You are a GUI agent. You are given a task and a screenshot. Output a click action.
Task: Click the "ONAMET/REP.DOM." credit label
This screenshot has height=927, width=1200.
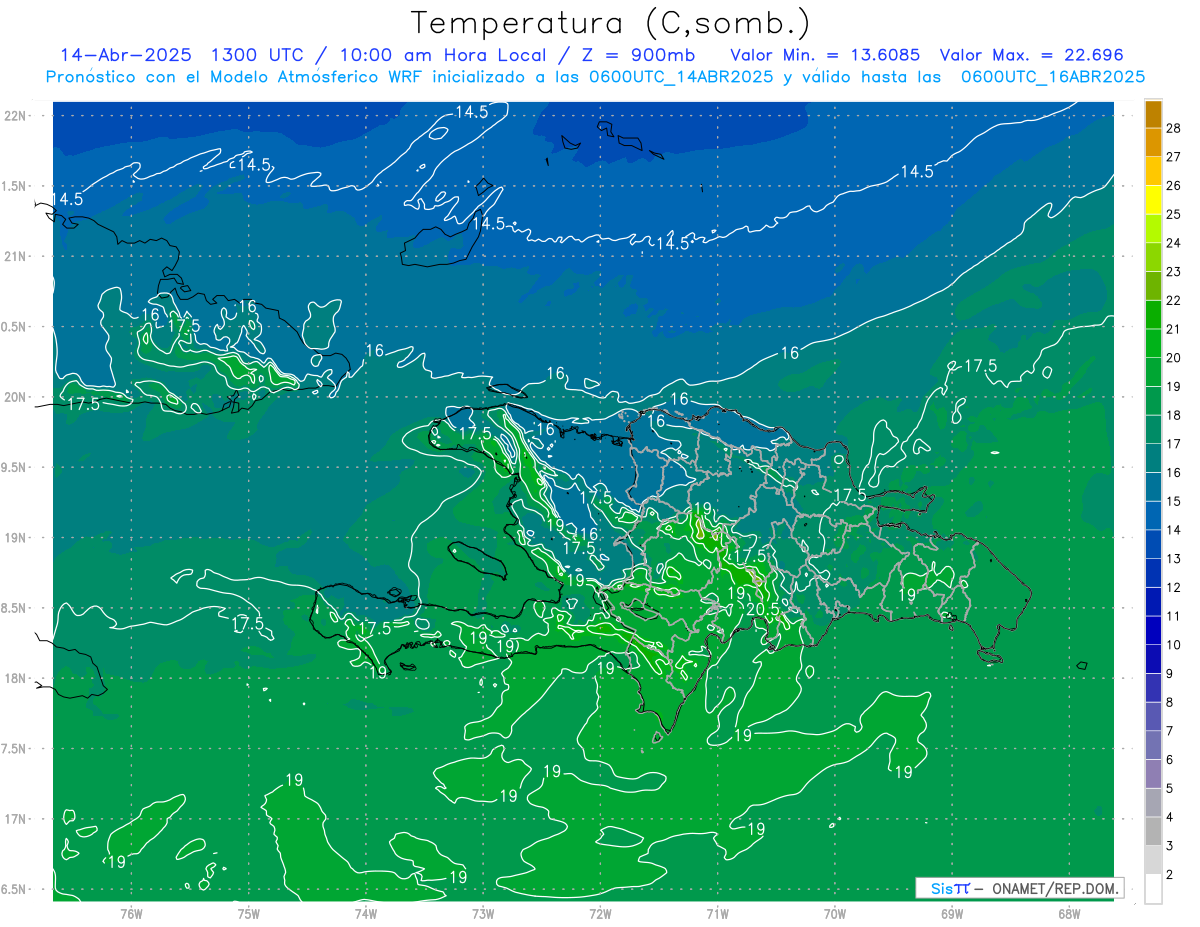point(1056,888)
